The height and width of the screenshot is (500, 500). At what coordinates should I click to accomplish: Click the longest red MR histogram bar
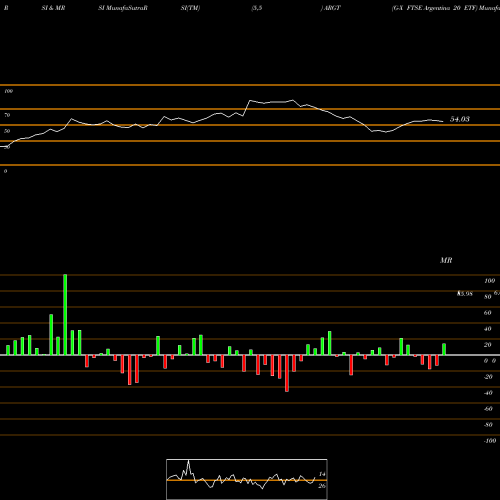(287, 373)
